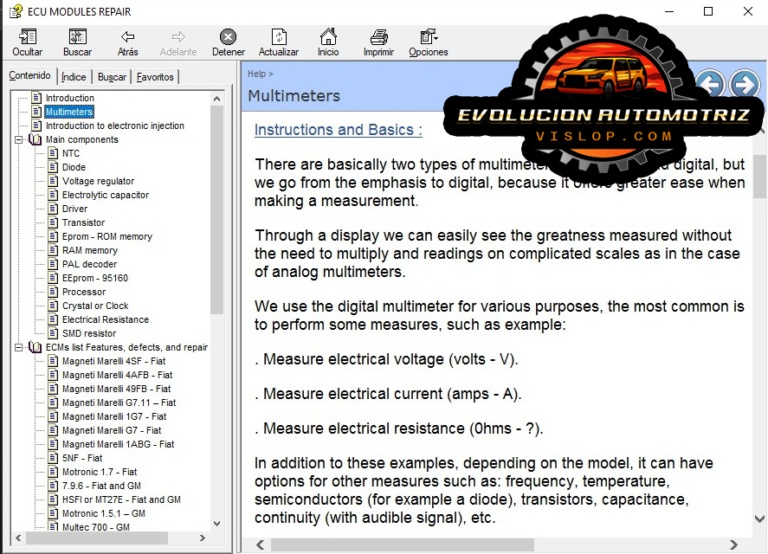Open the Instructions and Basics link
The height and width of the screenshot is (554, 768).
click(338, 130)
